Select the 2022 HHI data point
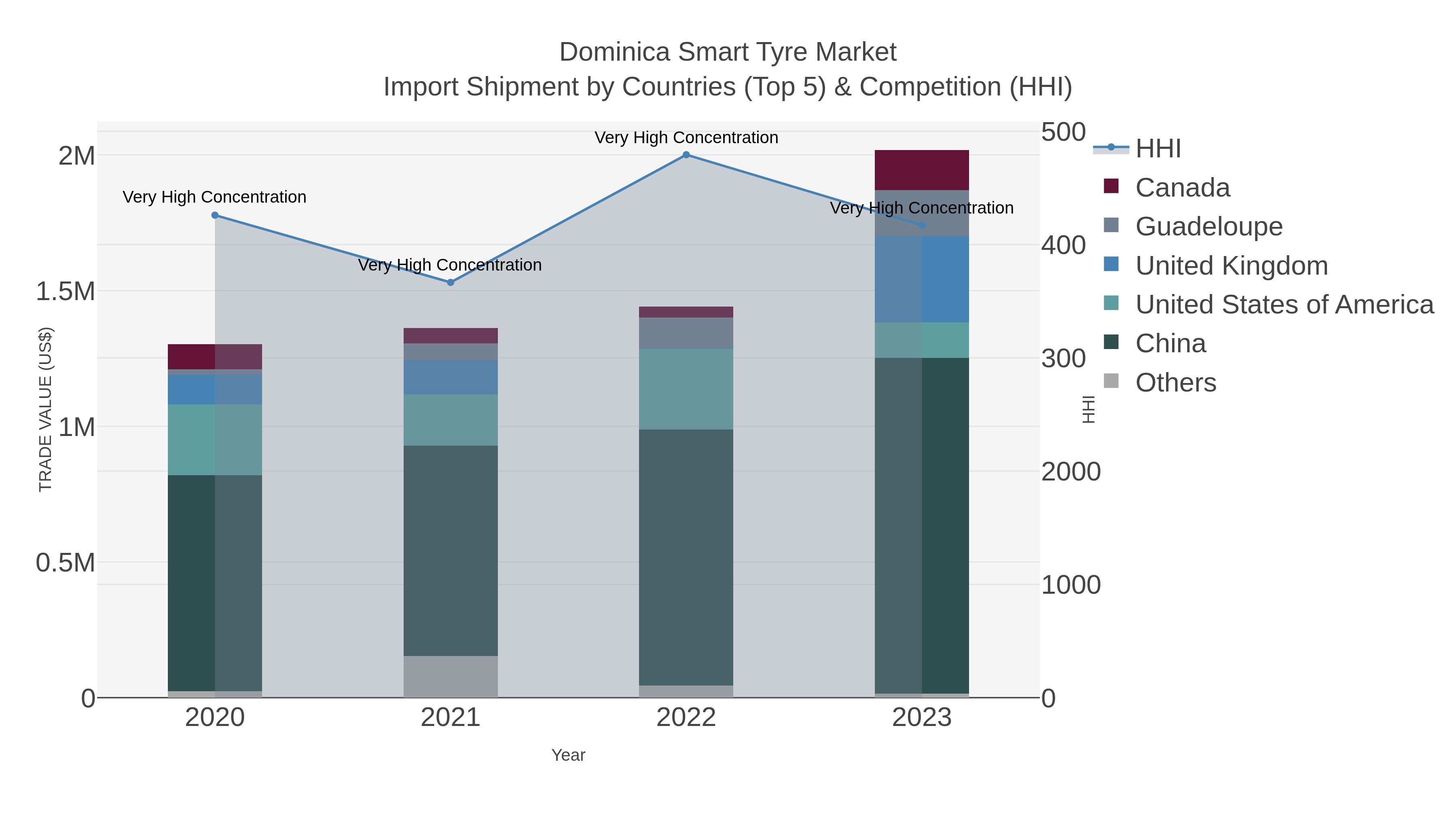Screen dimensions: 1456x819 pyautogui.click(x=686, y=155)
